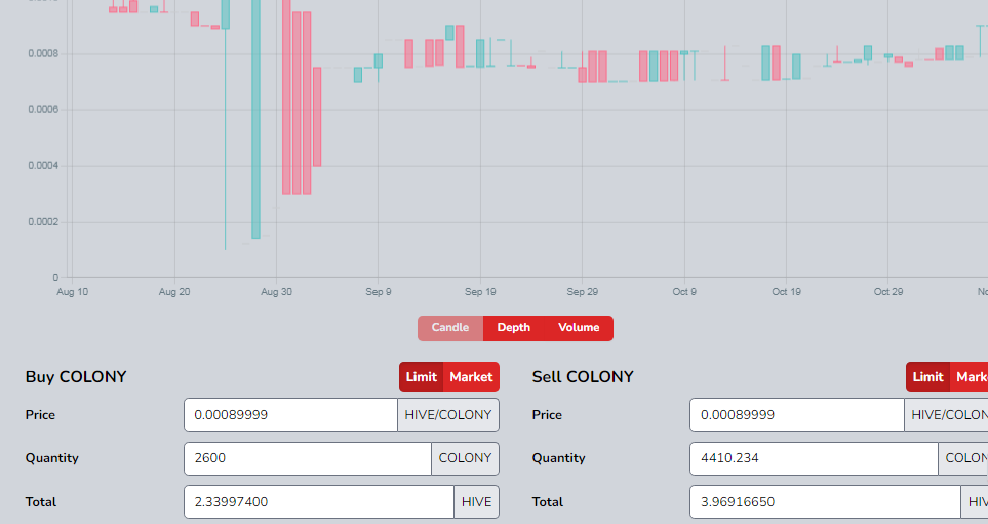Click the Sell Total field showing 3.96916650
Screen dimensions: 988x524
(824, 502)
